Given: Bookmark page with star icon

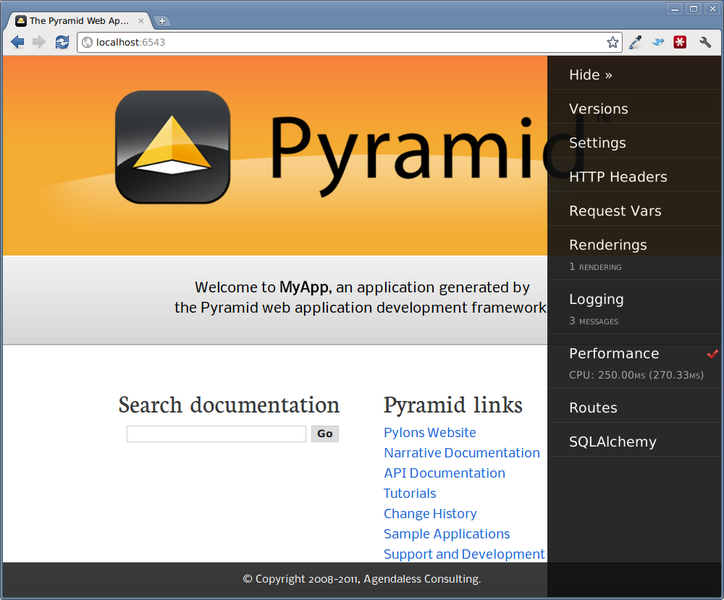Looking at the screenshot, I should [x=612, y=42].
